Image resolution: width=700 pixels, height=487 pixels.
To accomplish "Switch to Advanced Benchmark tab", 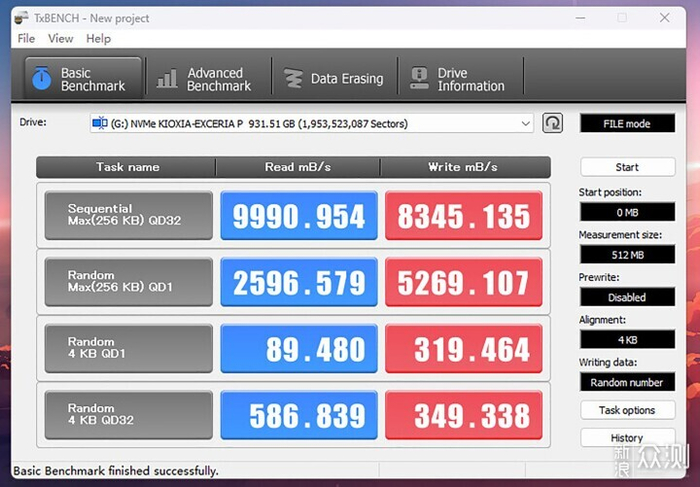I will (208, 79).
